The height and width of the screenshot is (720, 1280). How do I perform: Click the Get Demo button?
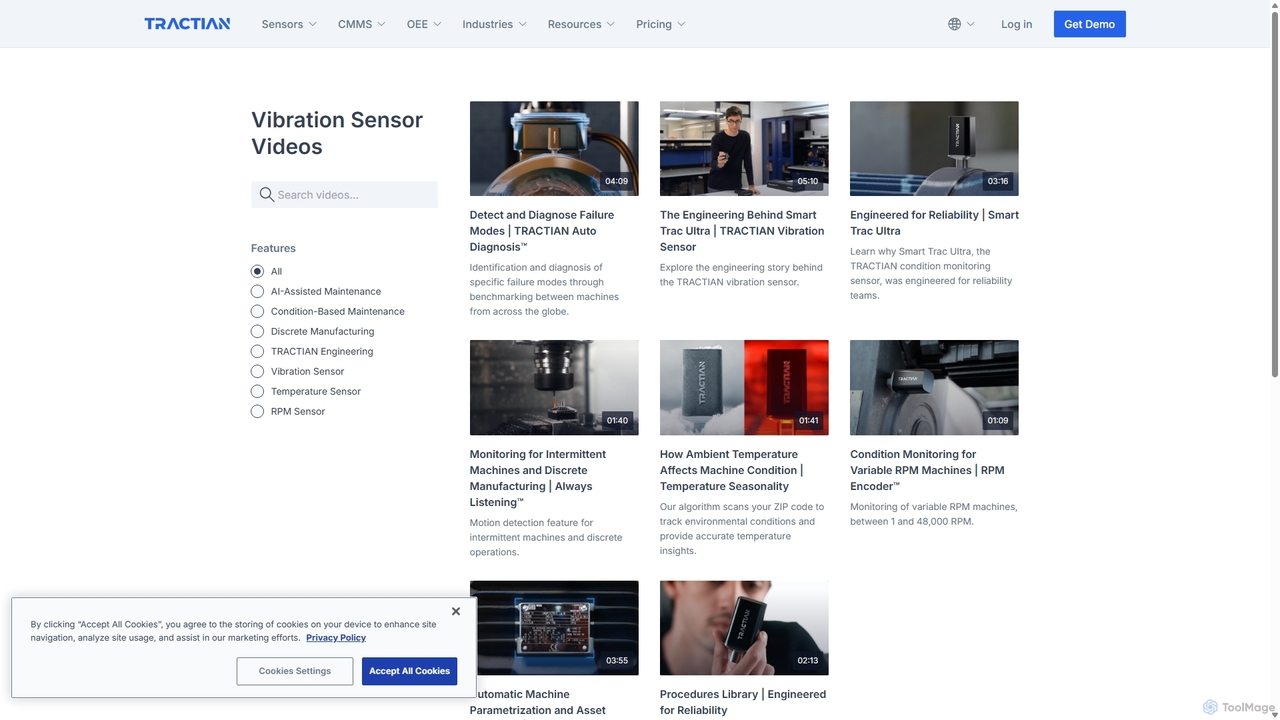tap(1089, 24)
